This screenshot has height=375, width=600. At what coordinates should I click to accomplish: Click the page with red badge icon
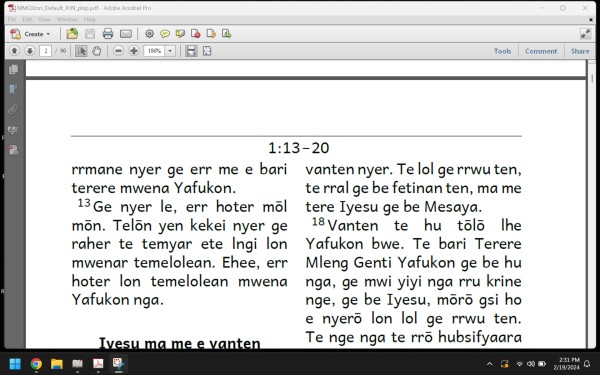[196, 34]
